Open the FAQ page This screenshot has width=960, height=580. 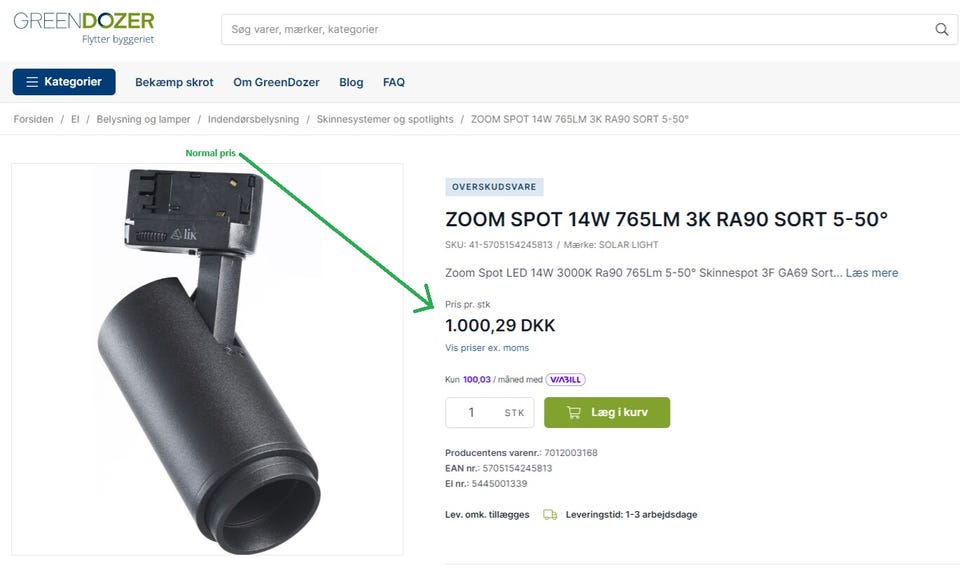[394, 82]
